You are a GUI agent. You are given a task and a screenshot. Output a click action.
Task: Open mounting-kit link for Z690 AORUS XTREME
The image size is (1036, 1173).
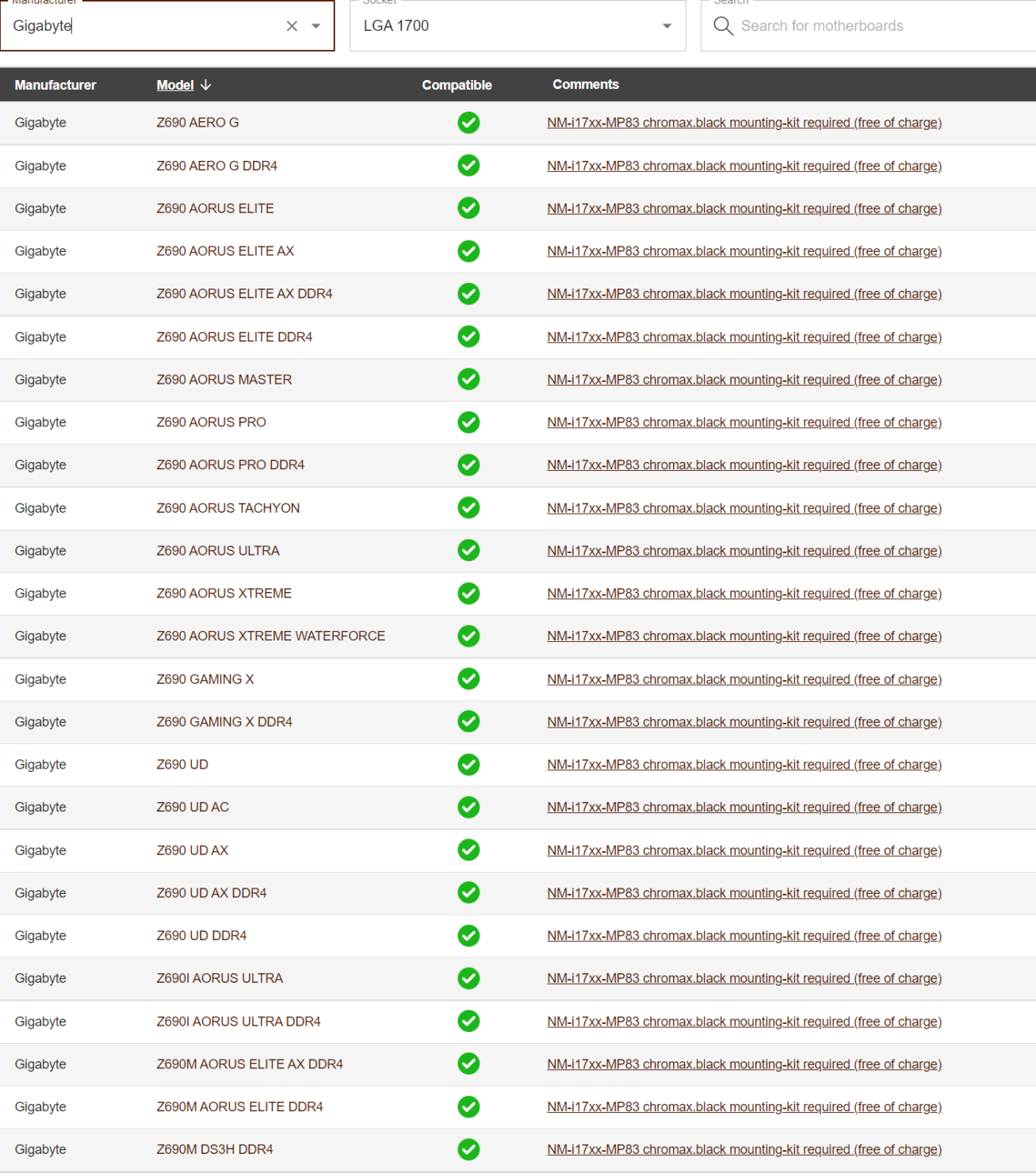[744, 594]
